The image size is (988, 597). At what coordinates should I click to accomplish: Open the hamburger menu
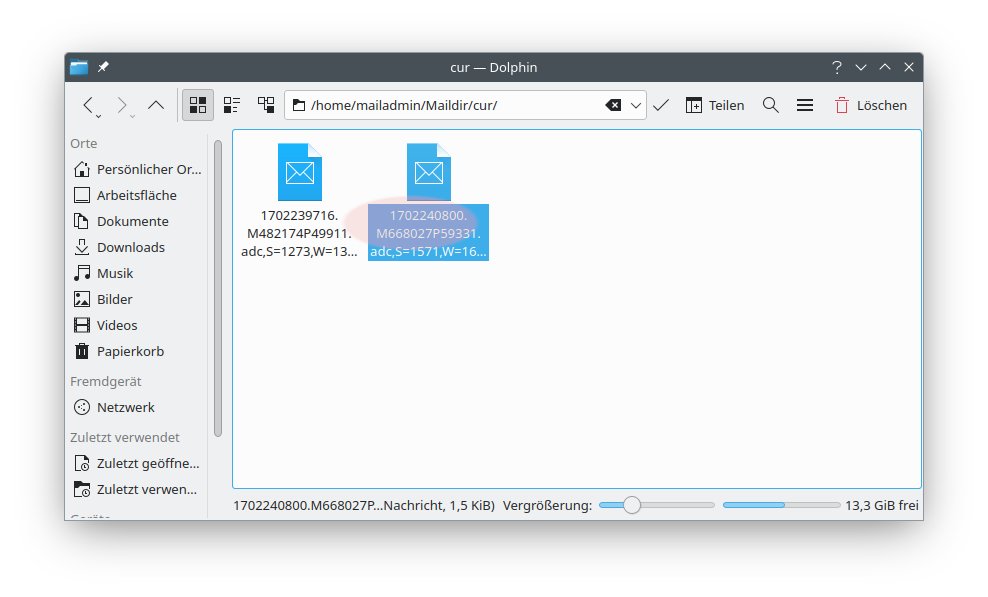pyautogui.click(x=804, y=105)
